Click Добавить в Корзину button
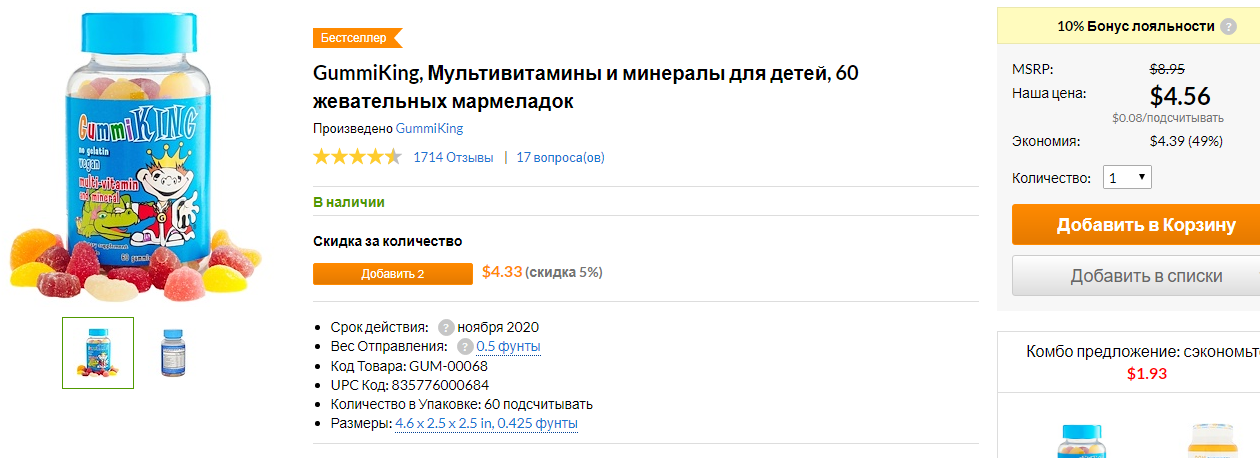 (1136, 225)
